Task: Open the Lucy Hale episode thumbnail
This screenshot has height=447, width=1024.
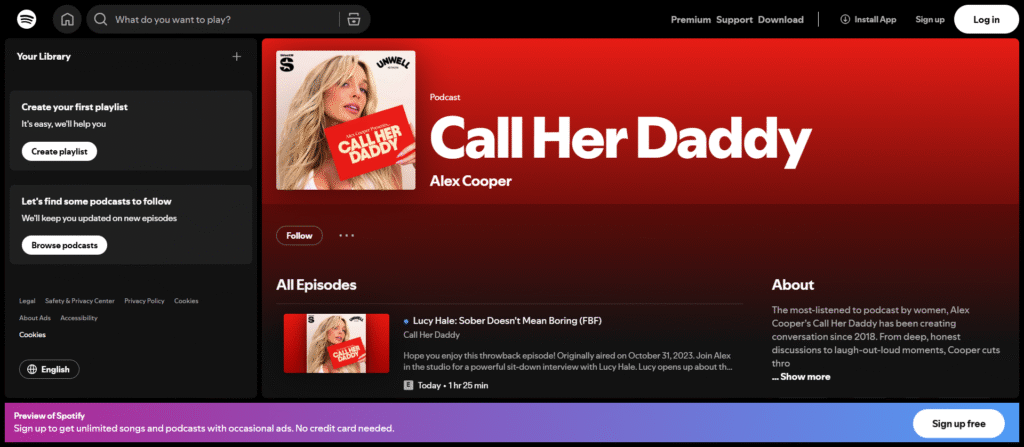Action: 336,344
